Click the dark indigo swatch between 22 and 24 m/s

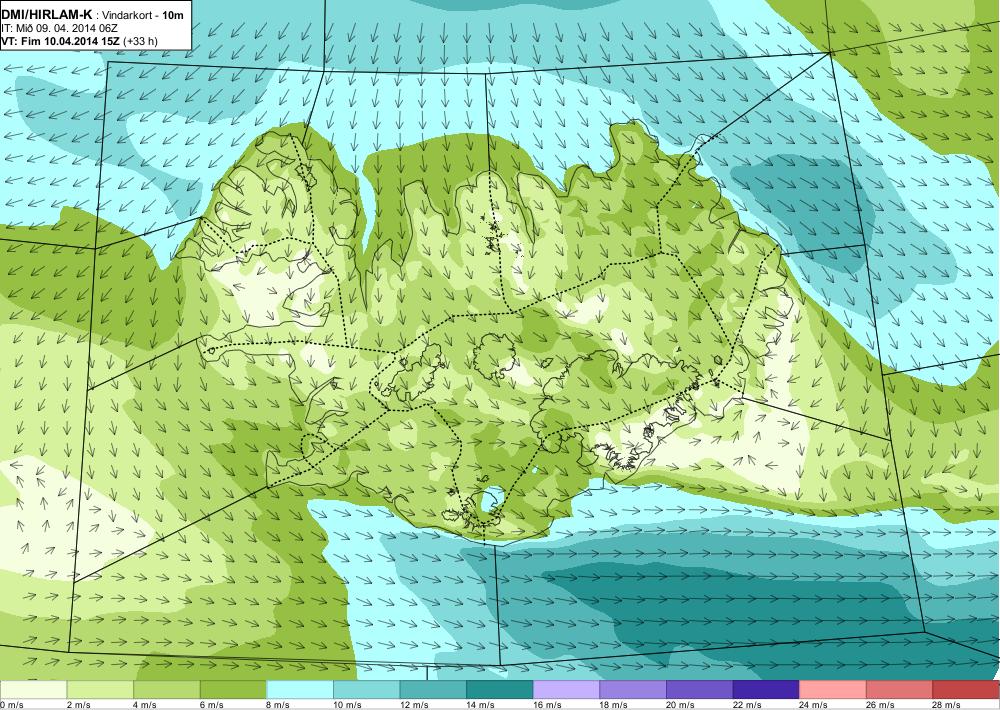(x=767, y=690)
